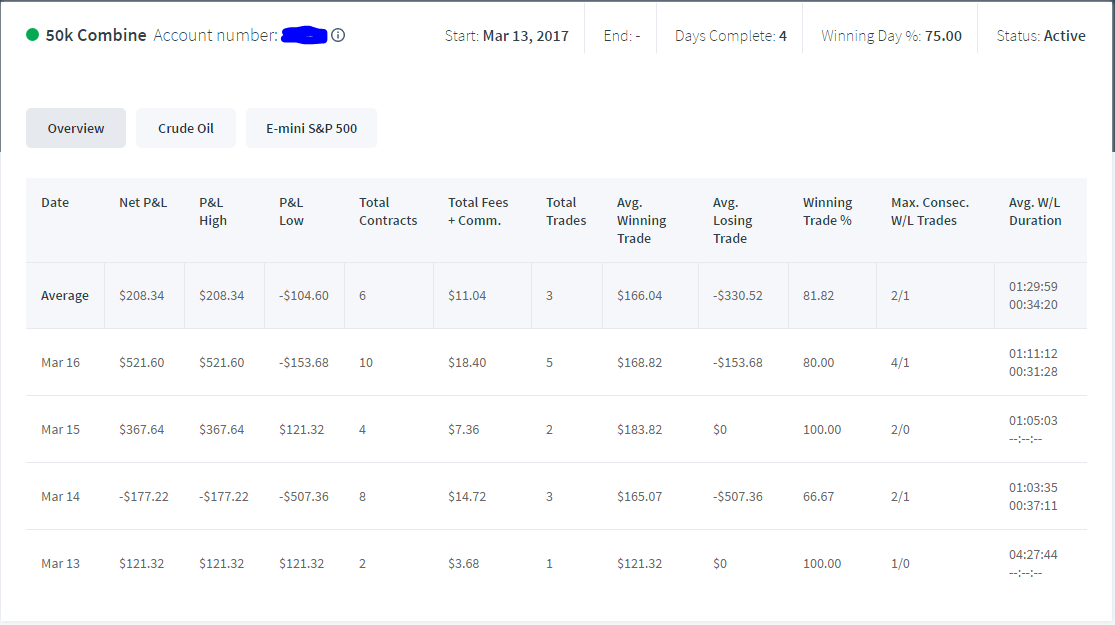Click the Date column header
Viewport: 1115px width, 625px height.
tap(55, 203)
